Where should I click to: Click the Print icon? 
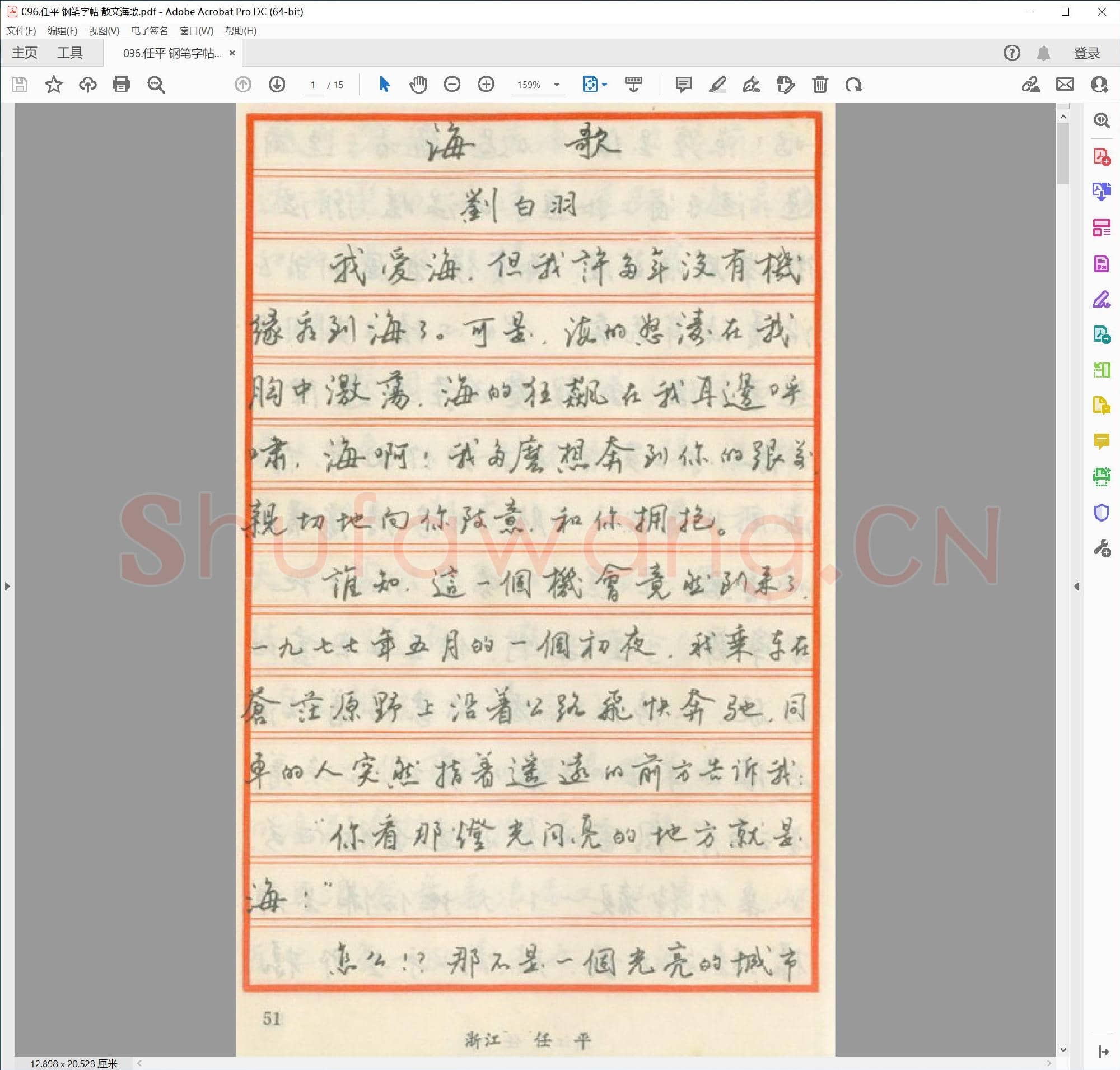[x=120, y=85]
